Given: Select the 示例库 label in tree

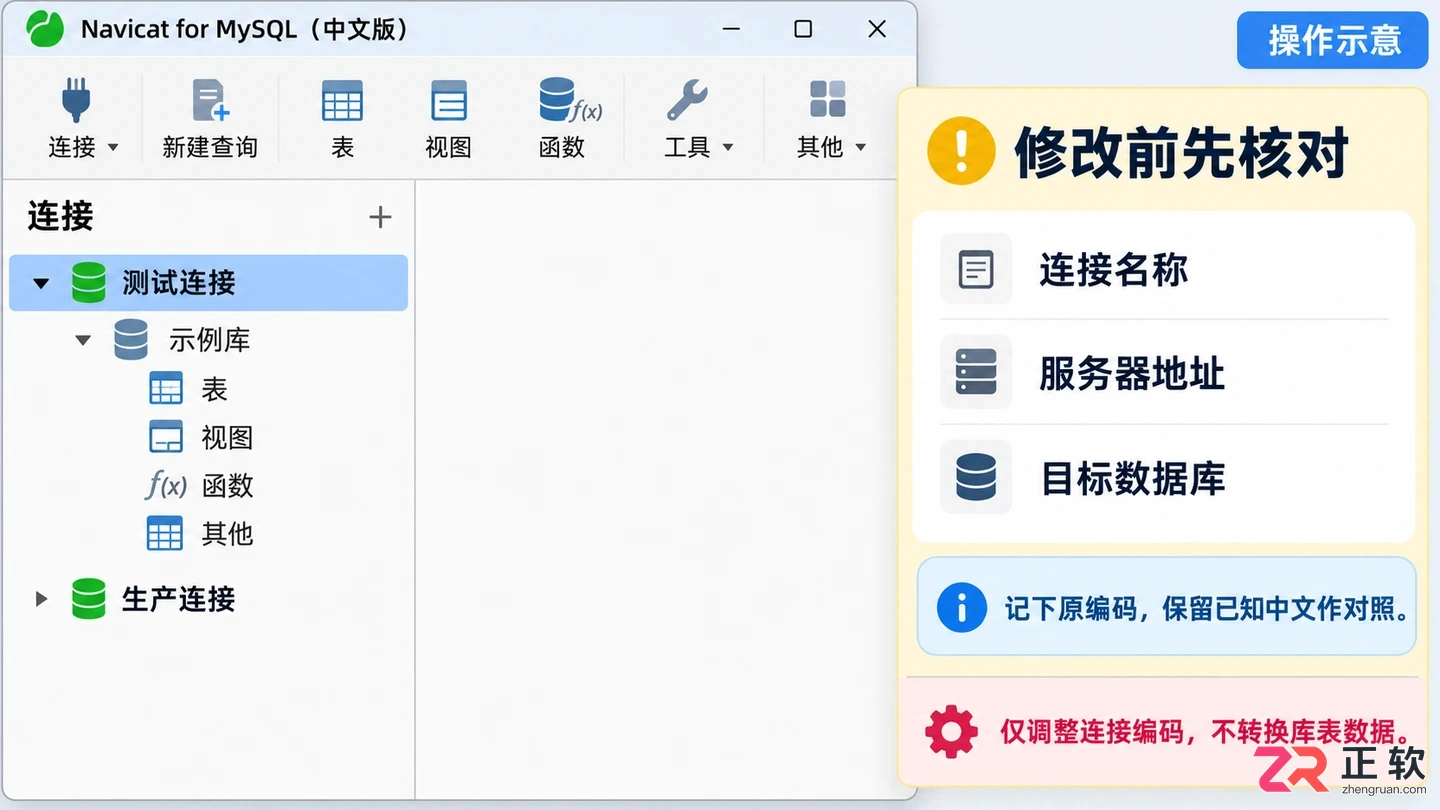Looking at the screenshot, I should pyautogui.click(x=209, y=340).
